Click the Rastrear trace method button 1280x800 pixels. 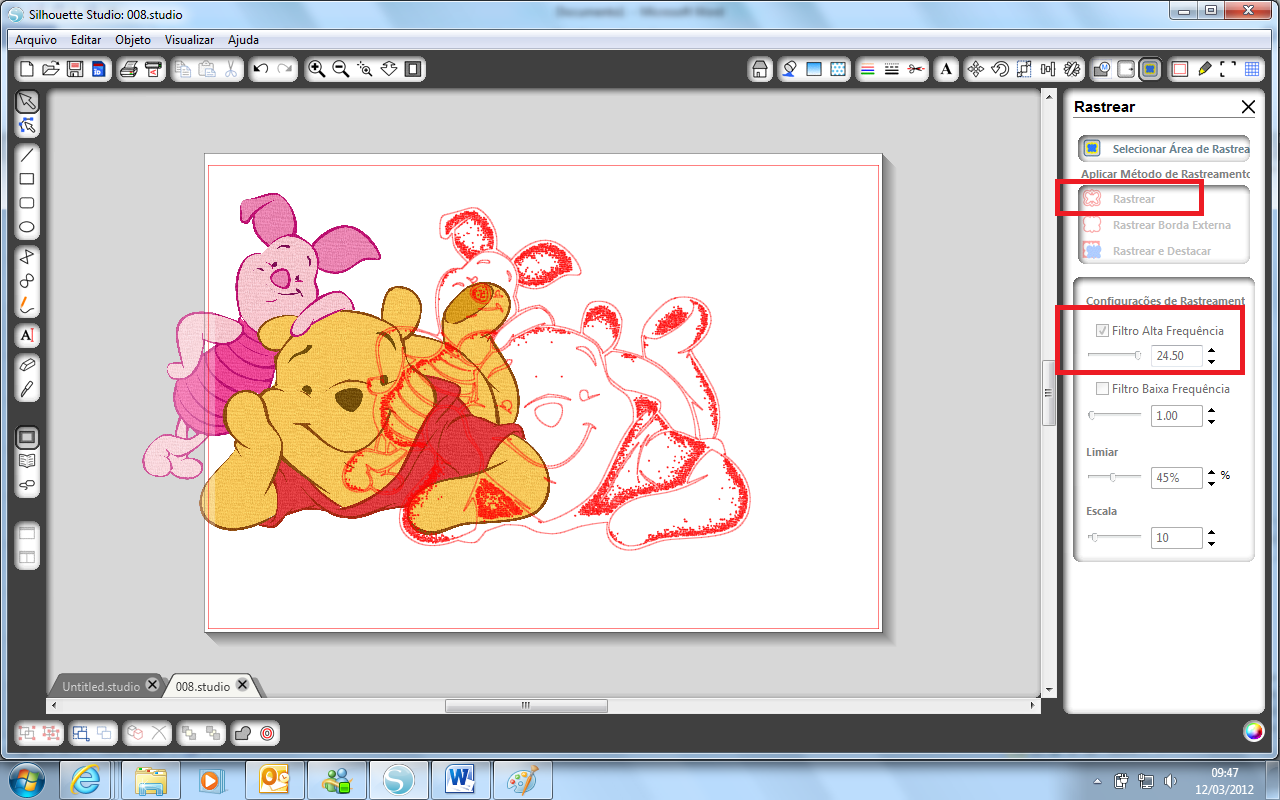point(1134,199)
